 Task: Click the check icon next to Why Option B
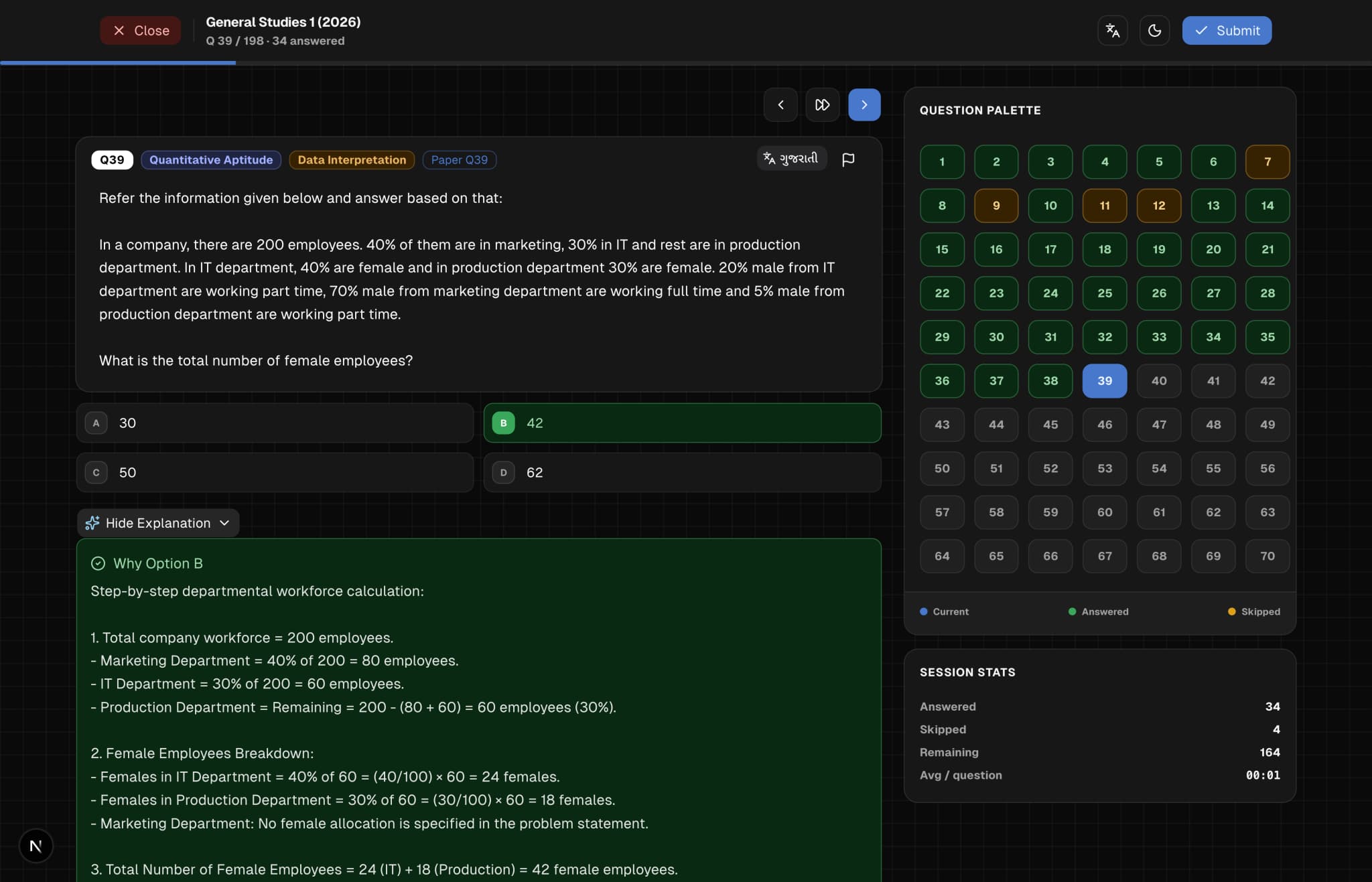pyautogui.click(x=98, y=564)
